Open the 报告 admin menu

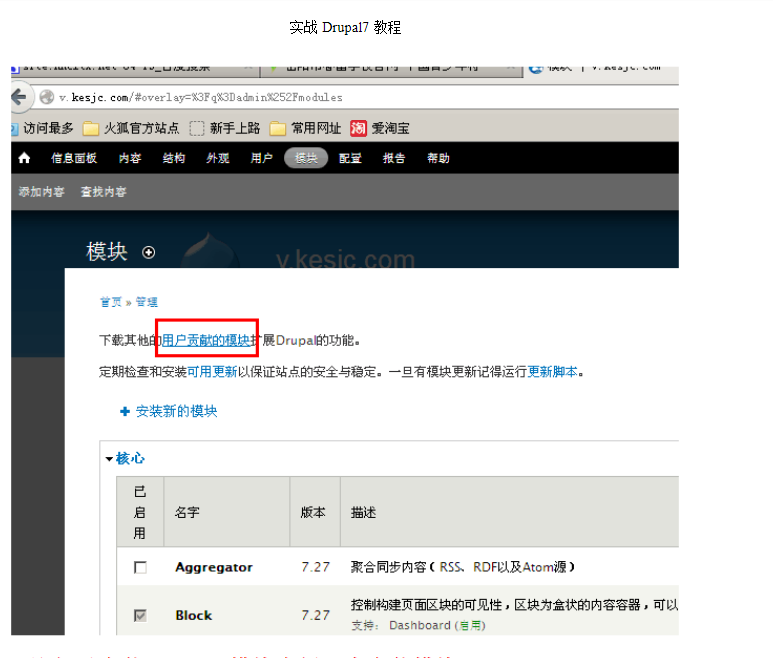pyautogui.click(x=394, y=158)
